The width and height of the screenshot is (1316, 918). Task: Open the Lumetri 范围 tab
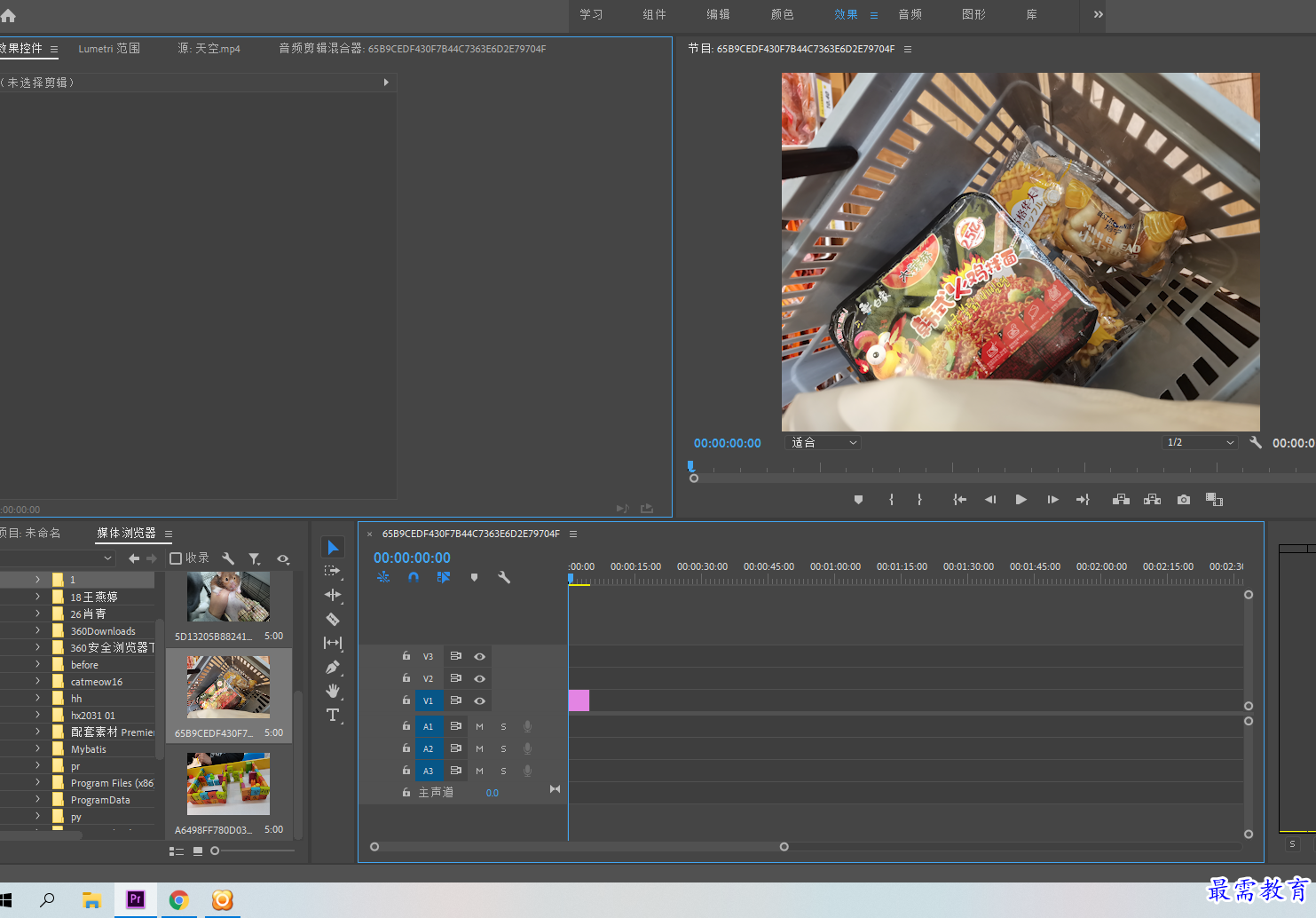[x=109, y=49]
